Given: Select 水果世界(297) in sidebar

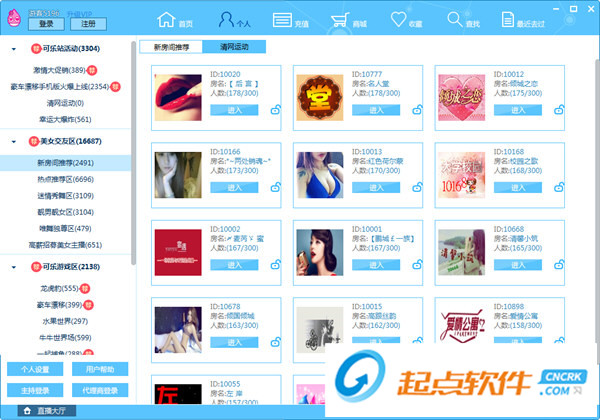Looking at the screenshot, I should point(65,321).
